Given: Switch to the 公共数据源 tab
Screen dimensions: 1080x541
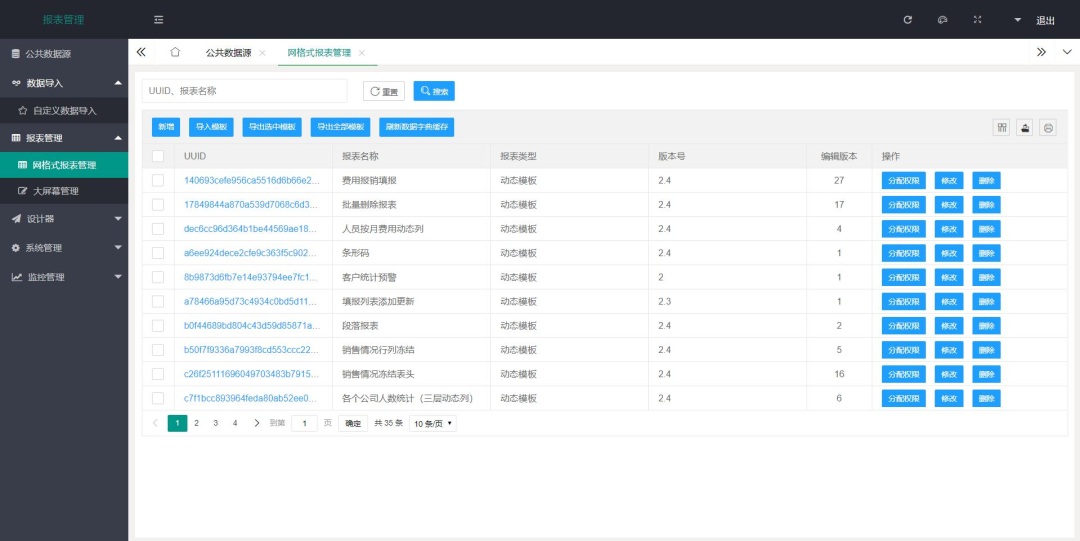Looking at the screenshot, I should [x=228, y=53].
